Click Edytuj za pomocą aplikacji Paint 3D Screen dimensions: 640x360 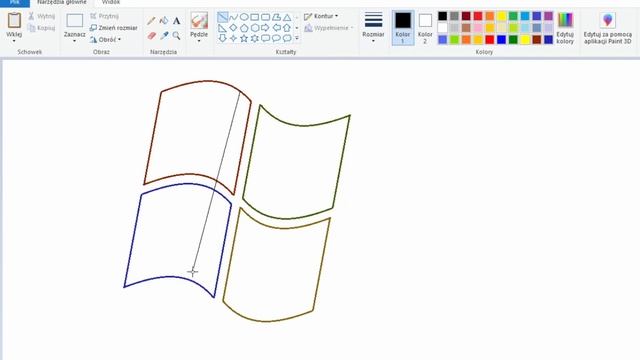[x=608, y=28]
